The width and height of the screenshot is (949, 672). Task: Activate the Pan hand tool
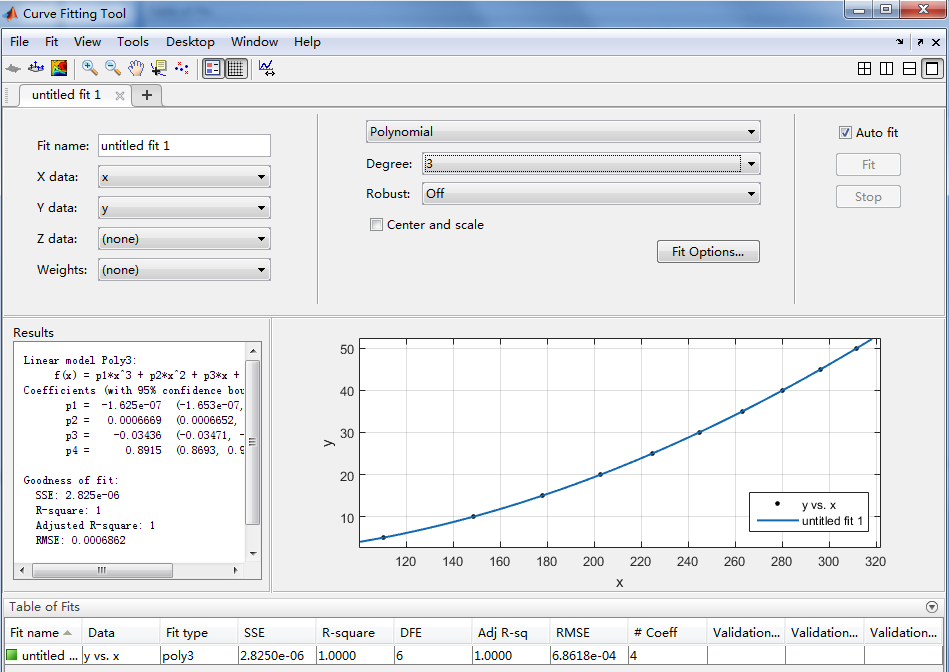click(x=136, y=68)
